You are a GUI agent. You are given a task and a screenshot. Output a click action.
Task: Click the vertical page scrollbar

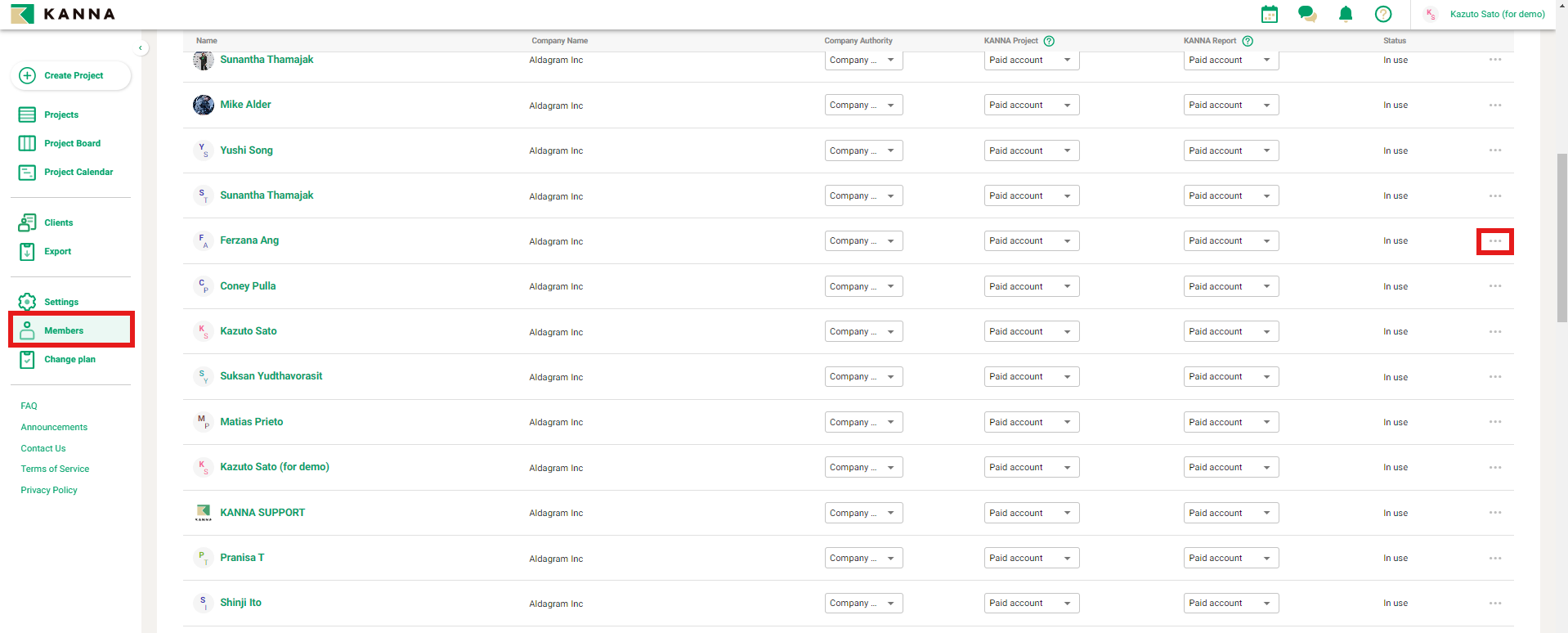(x=1561, y=237)
